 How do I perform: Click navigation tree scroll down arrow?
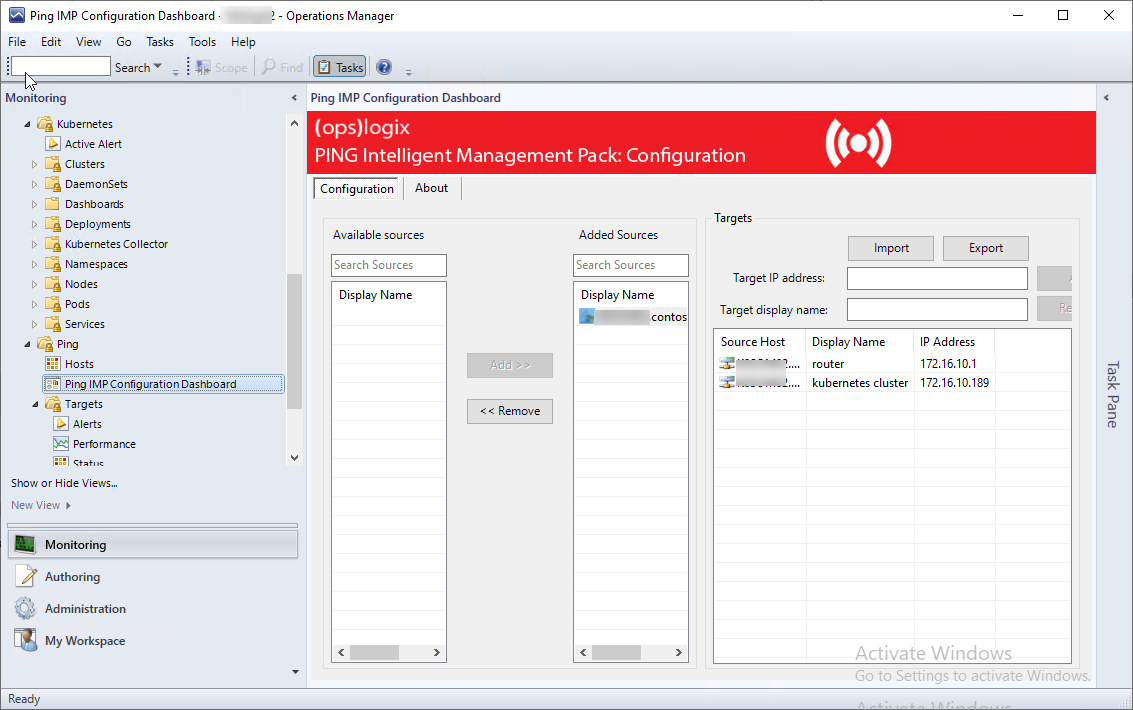[x=294, y=457]
